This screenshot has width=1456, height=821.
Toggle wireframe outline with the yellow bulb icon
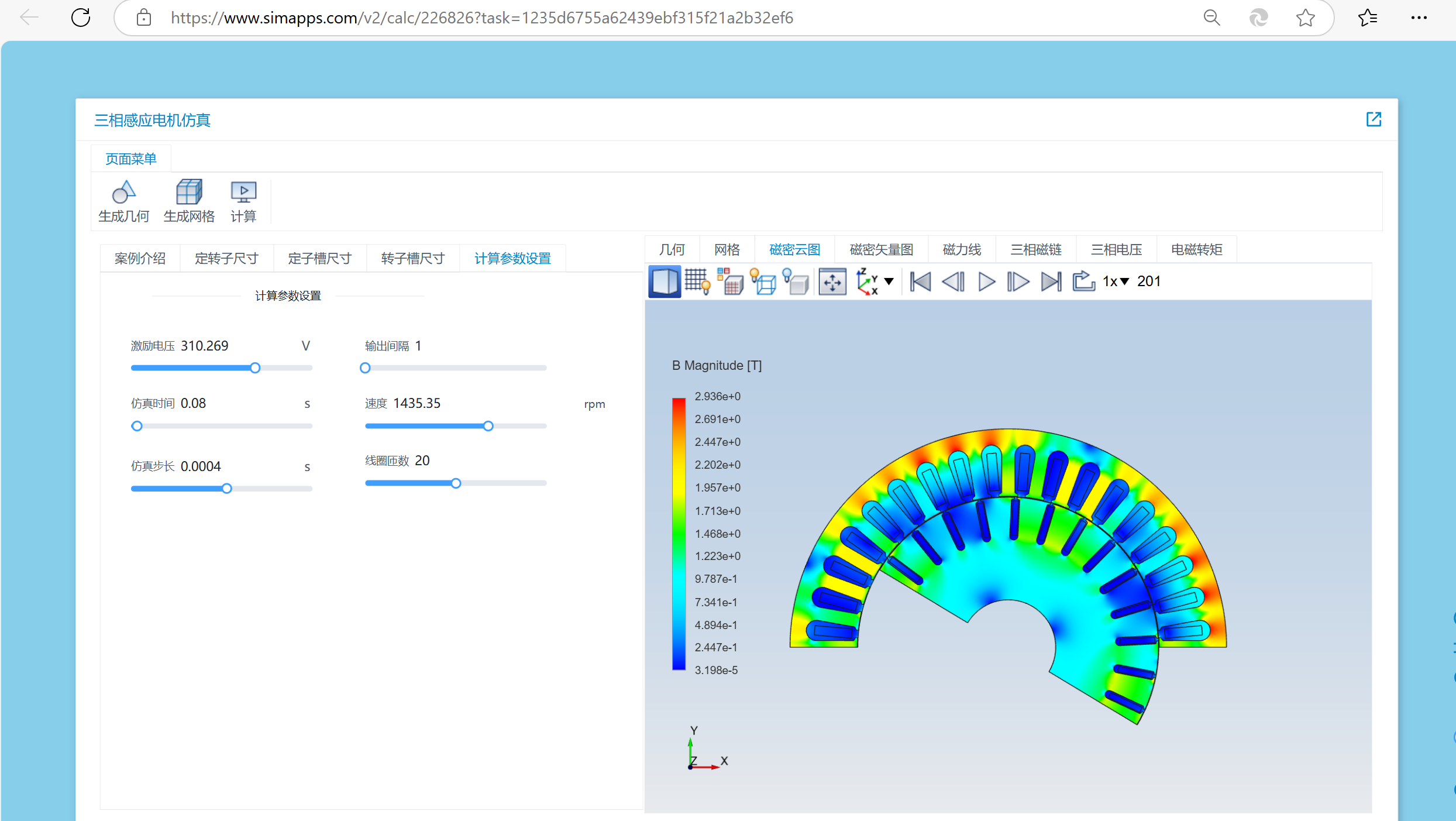click(x=763, y=282)
